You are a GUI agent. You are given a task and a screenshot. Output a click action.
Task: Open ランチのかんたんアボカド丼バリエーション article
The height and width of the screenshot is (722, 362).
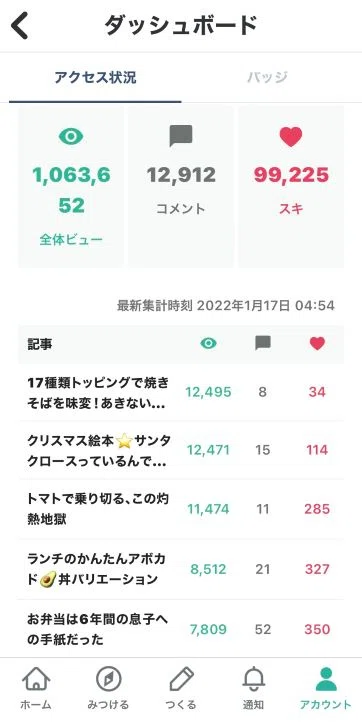[181, 569]
